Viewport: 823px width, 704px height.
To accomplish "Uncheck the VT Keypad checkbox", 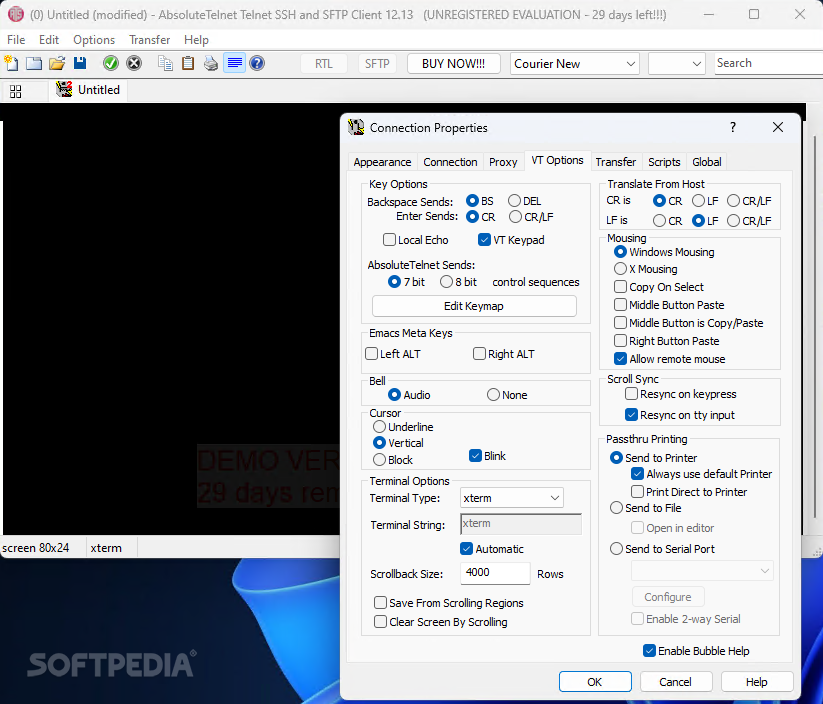I will pyautogui.click(x=511, y=240).
